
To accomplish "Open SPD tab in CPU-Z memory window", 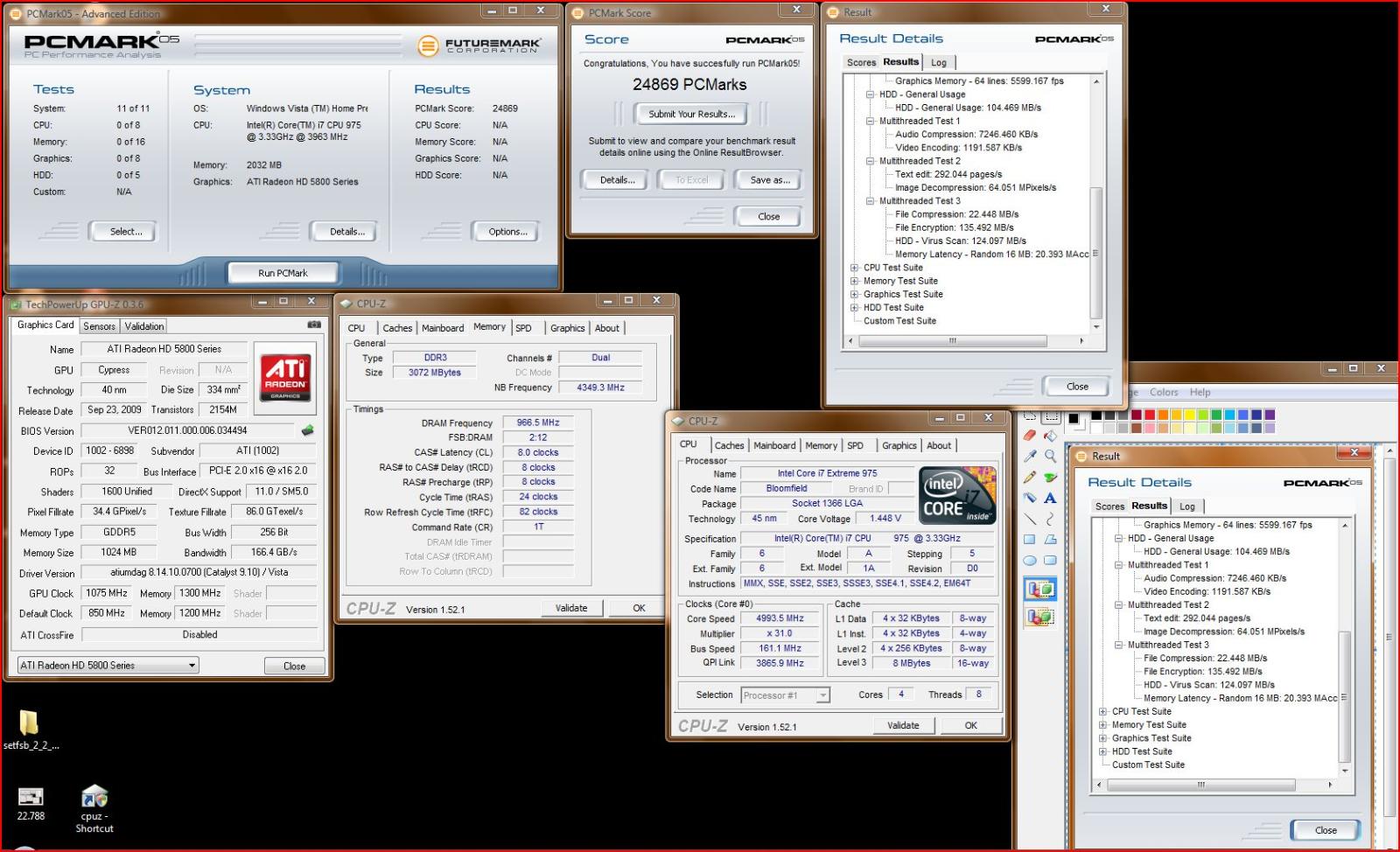I will tap(523, 328).
